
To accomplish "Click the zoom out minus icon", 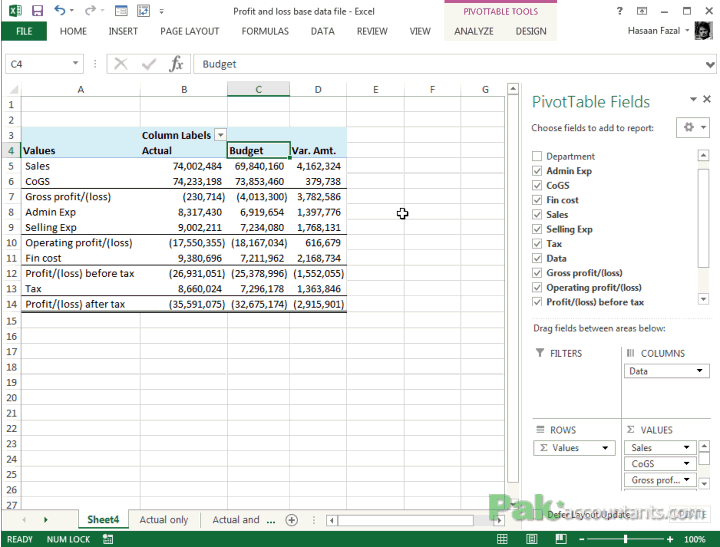I will 582,539.
